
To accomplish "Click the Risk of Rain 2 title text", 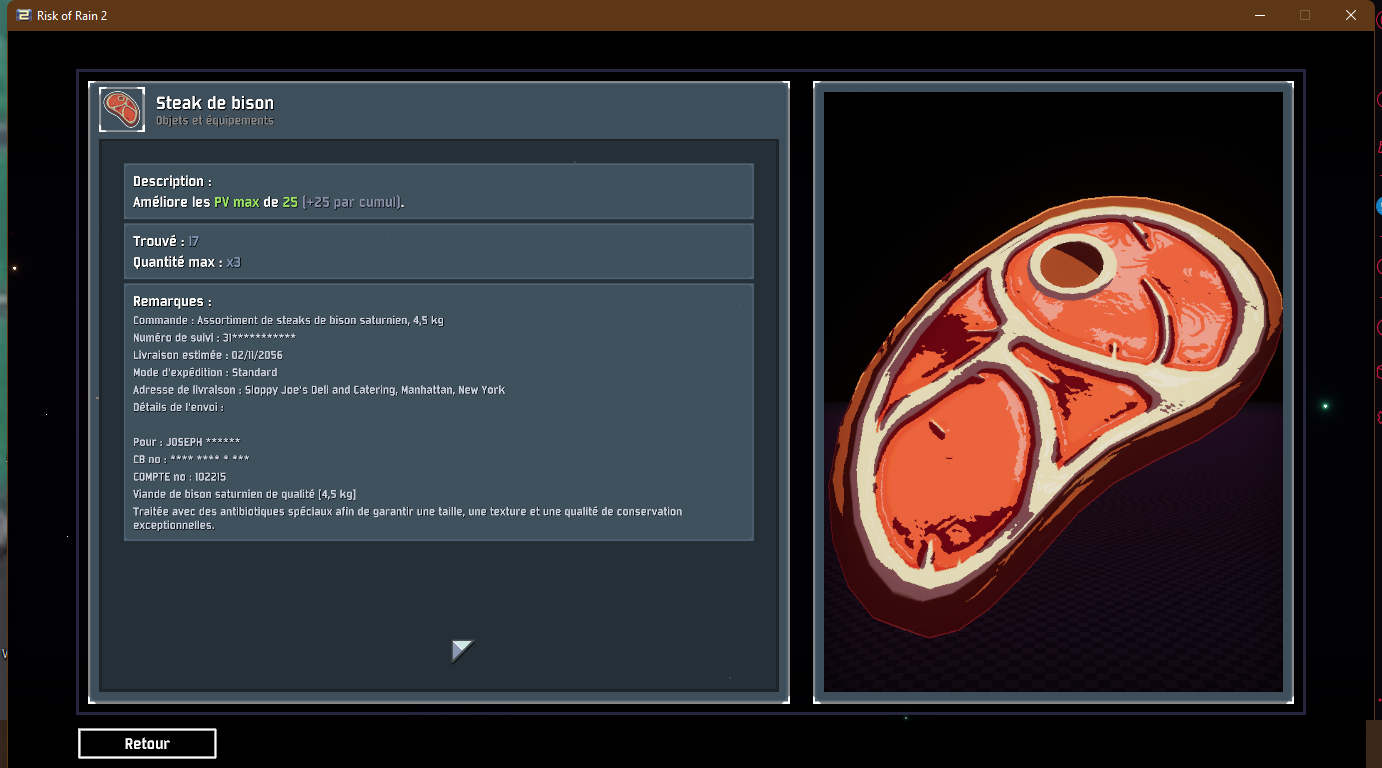I will 72,15.
